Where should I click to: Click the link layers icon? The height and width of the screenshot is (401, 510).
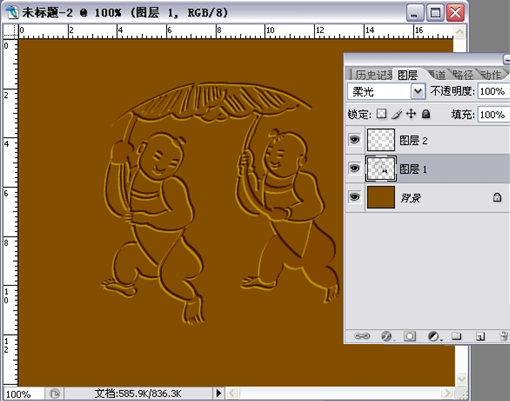pyautogui.click(x=362, y=336)
